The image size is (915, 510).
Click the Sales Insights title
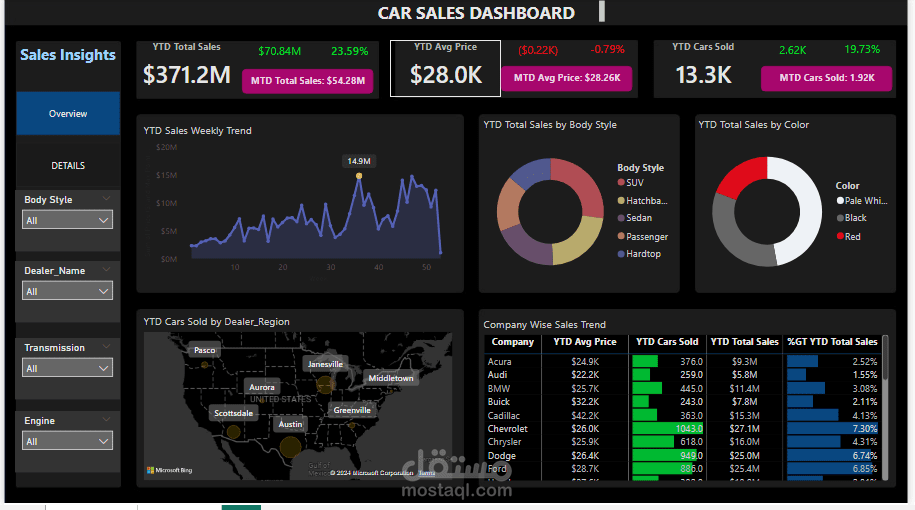68,55
